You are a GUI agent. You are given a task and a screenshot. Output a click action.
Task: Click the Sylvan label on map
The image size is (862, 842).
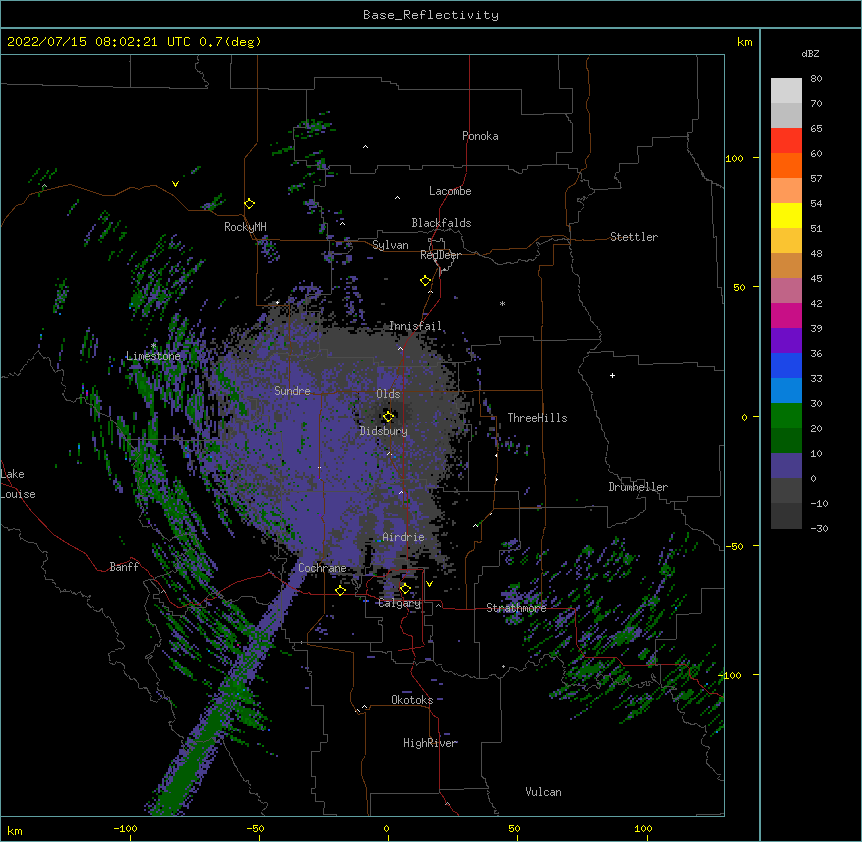click(x=390, y=245)
